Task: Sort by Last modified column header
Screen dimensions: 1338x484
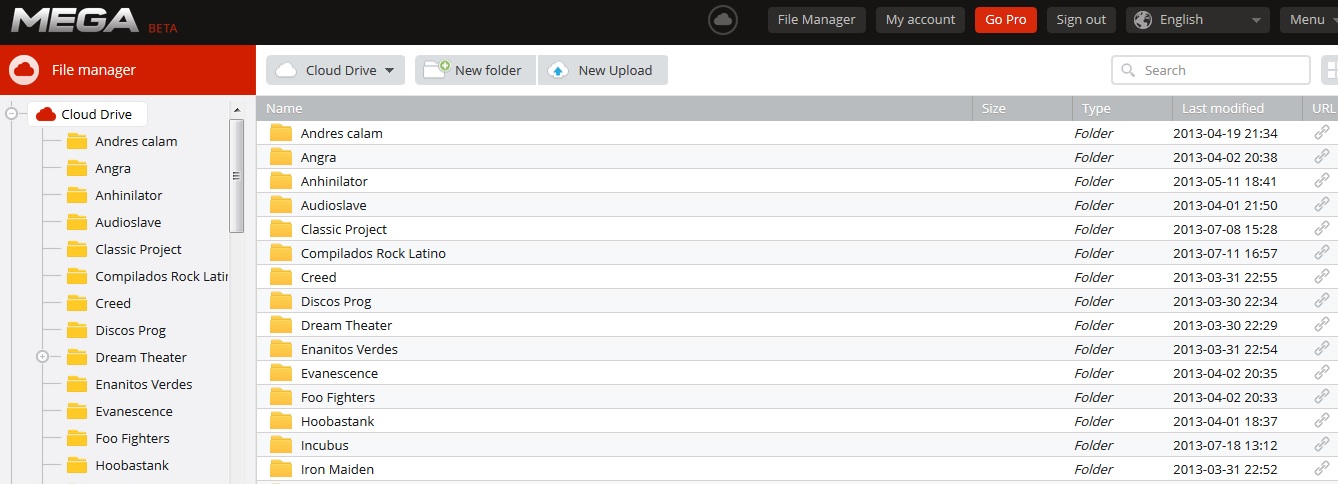Action: 1237,108
